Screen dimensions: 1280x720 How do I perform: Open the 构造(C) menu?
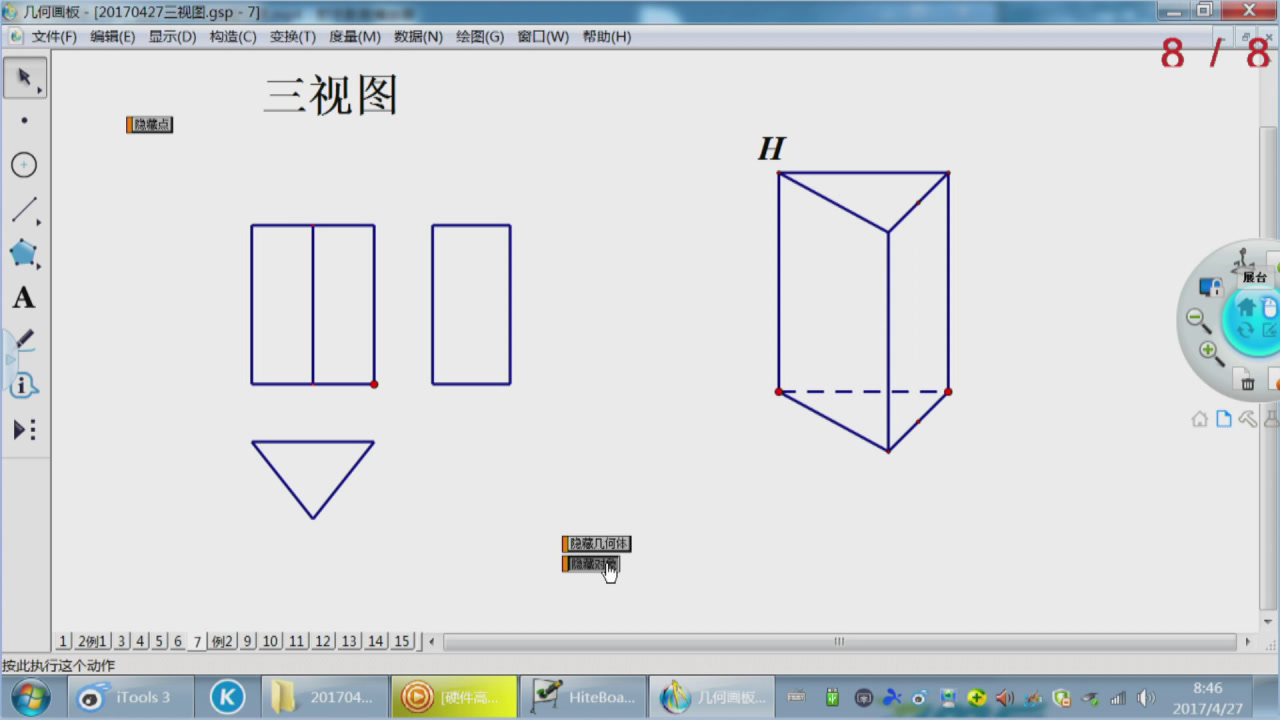(x=233, y=36)
